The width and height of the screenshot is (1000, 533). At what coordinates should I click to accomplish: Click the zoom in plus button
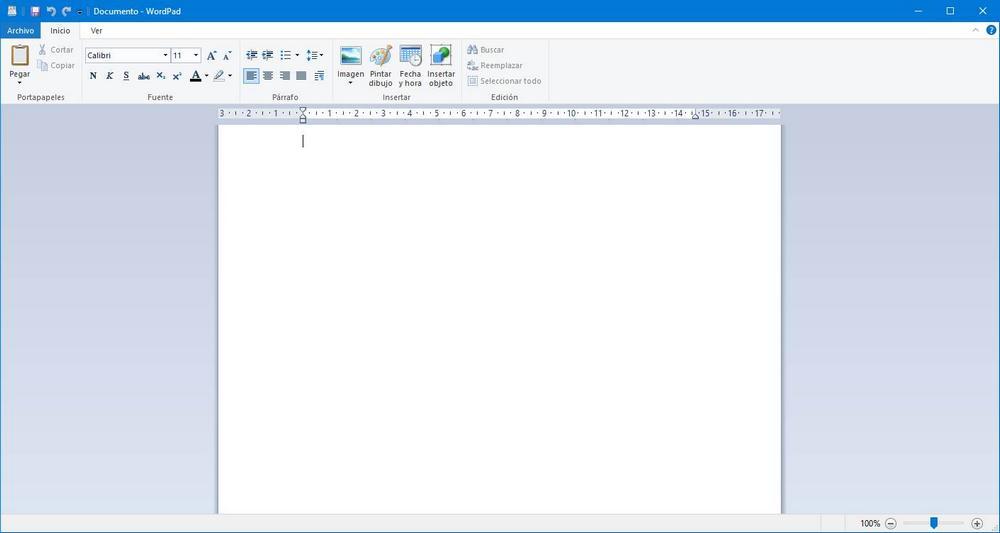point(976,523)
